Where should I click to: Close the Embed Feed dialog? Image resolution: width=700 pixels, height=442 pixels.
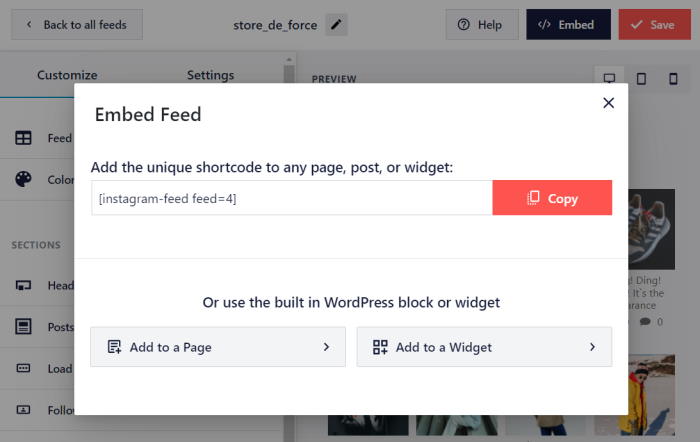(608, 102)
